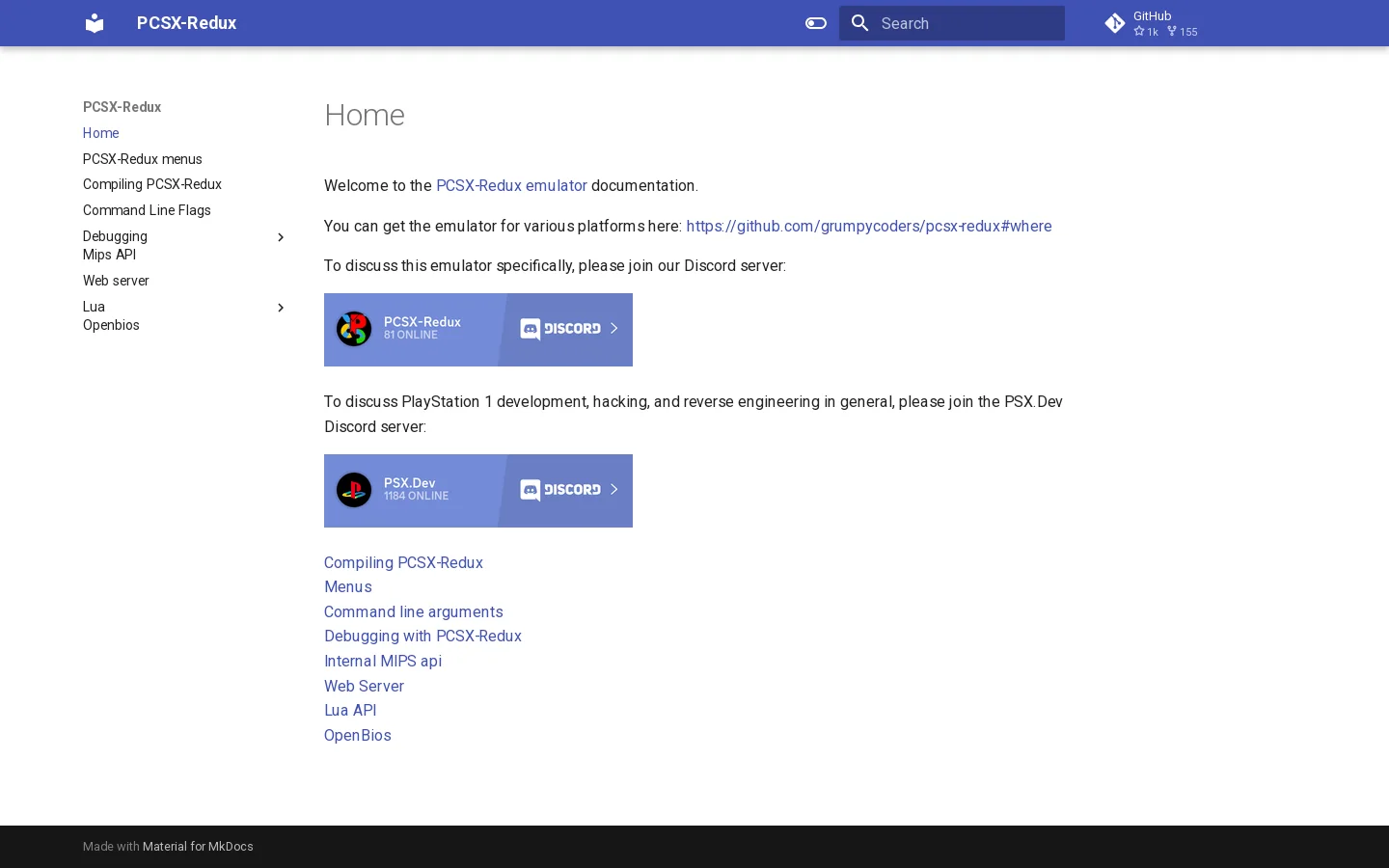This screenshot has height=868, width=1389.
Task: Open the Lua API content link
Action: (x=350, y=710)
